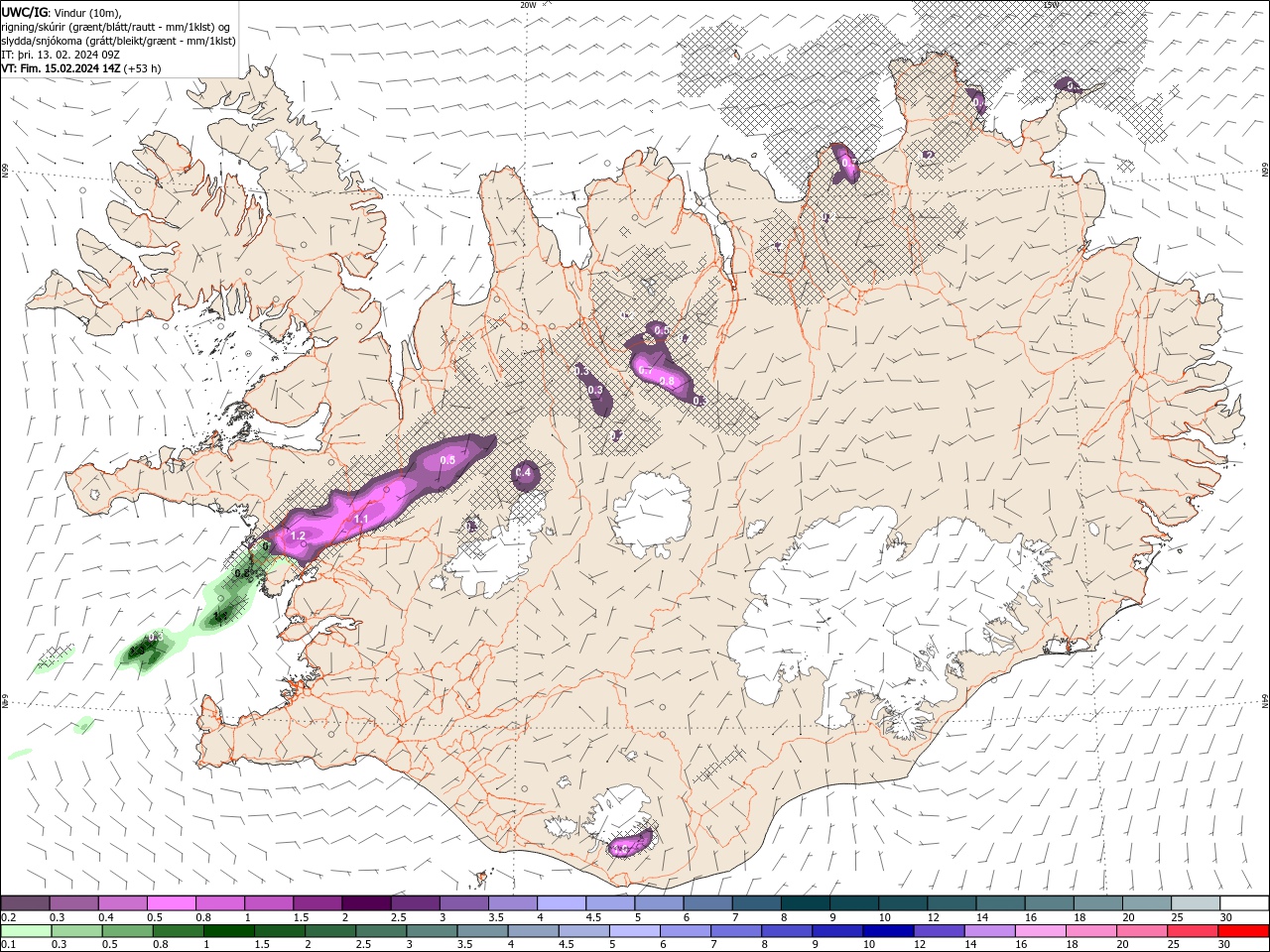Viewport: 1270px width, 952px height.
Task: Click the 66N latitude label on the left edge
Action: tap(5, 172)
